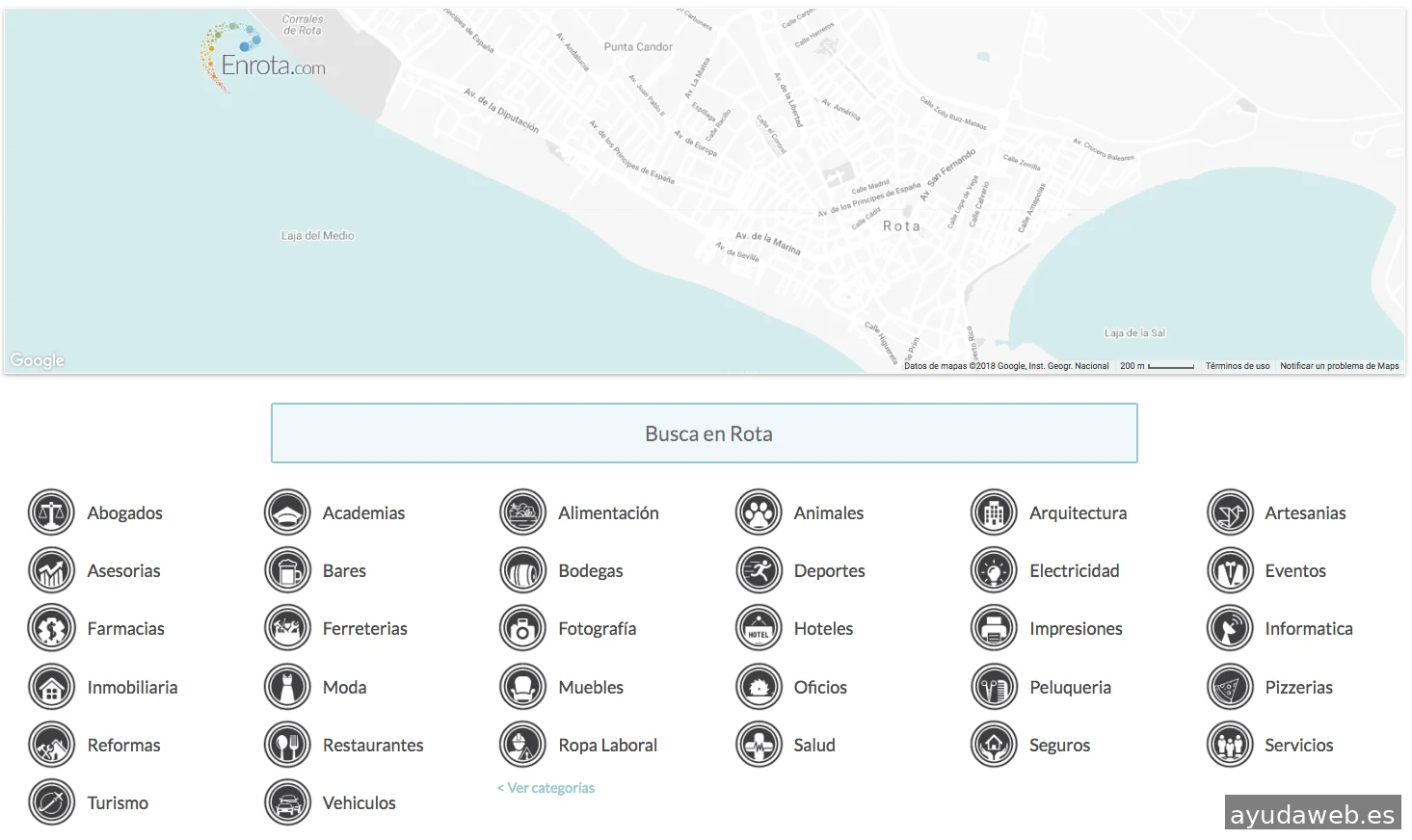Click Notificar un problema de Maps

1339,366
